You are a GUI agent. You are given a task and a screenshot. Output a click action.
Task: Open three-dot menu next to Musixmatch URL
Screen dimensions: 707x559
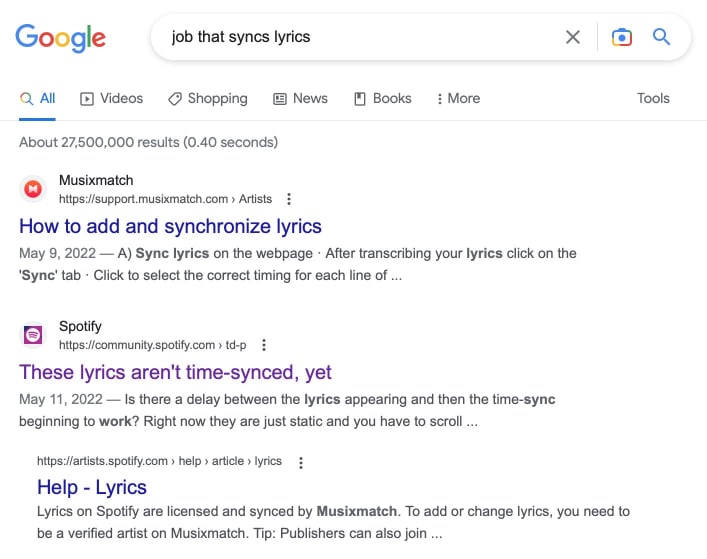pos(289,199)
